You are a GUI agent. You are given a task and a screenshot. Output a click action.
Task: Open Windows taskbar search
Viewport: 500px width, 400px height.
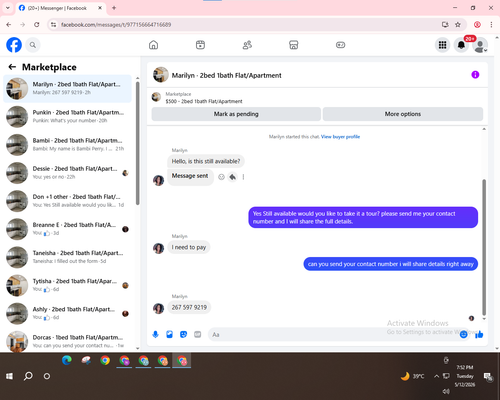(x=28, y=376)
